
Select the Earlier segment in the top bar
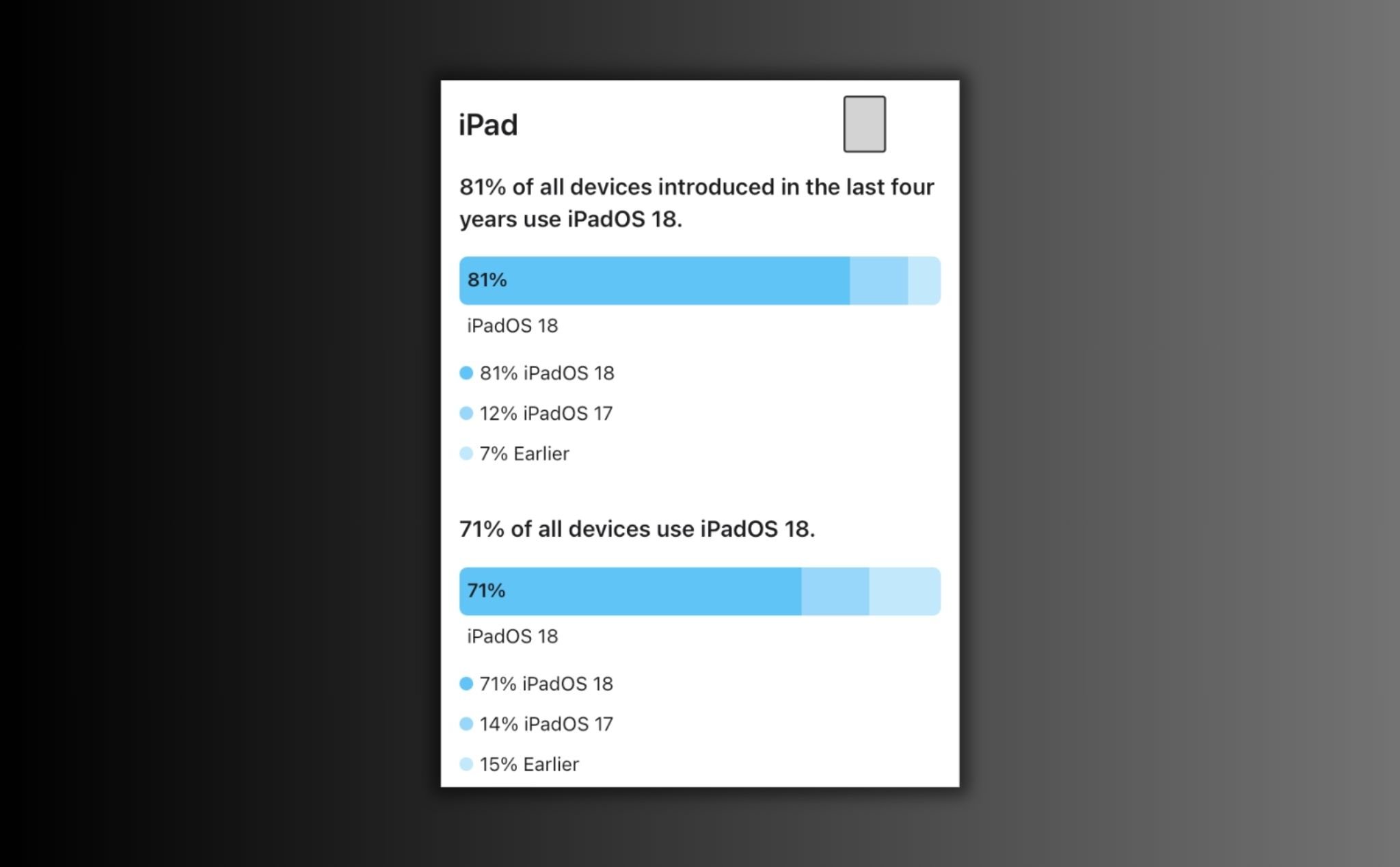point(924,280)
